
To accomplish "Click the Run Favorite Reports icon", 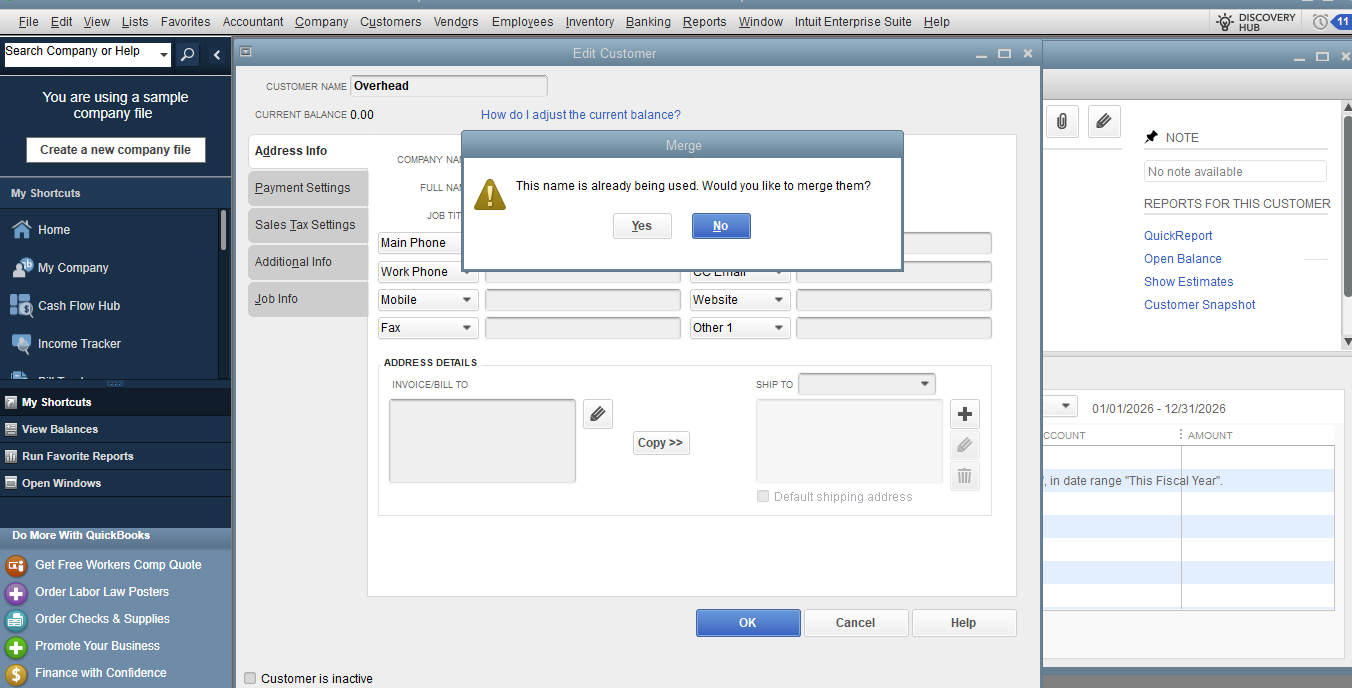I will click(x=11, y=456).
